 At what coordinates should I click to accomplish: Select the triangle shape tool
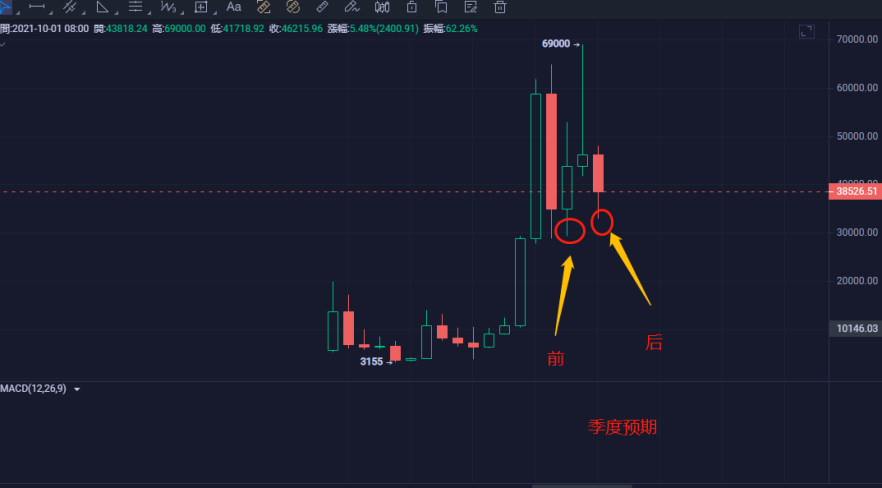102,6
